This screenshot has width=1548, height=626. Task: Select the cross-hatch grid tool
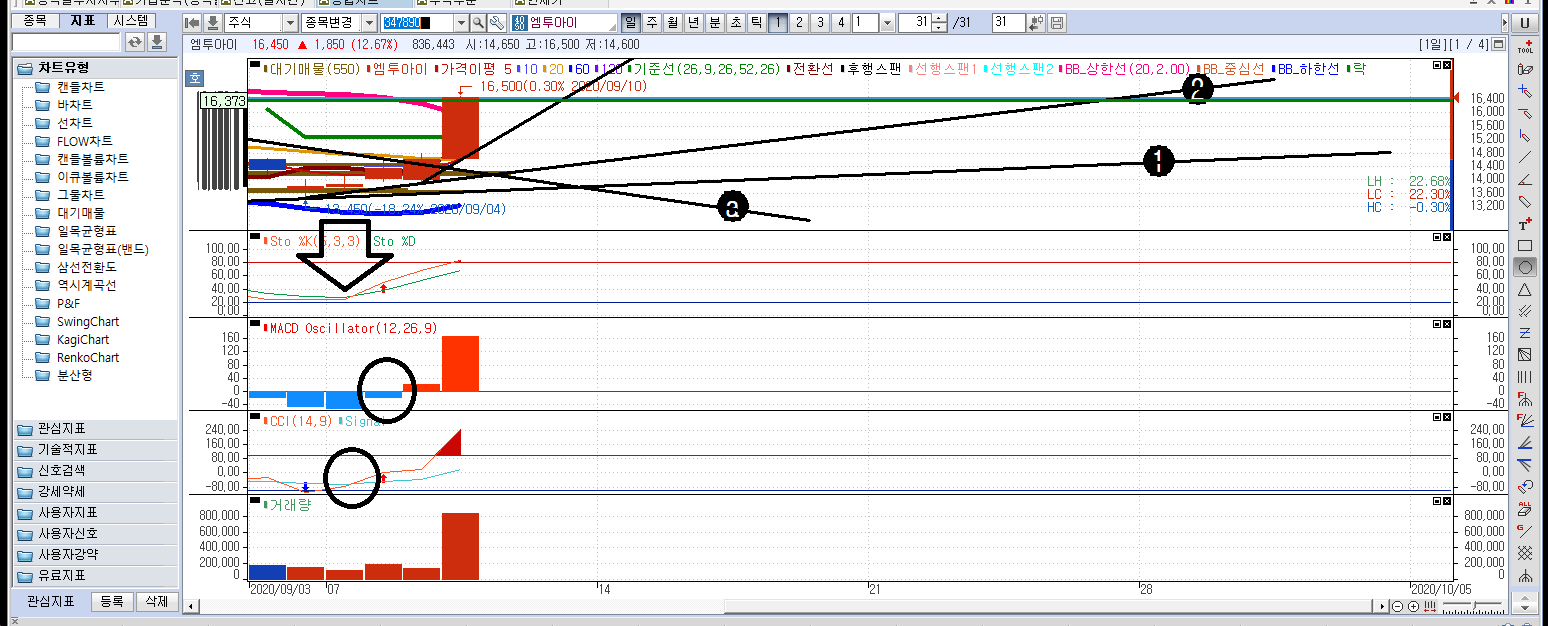coord(1525,553)
